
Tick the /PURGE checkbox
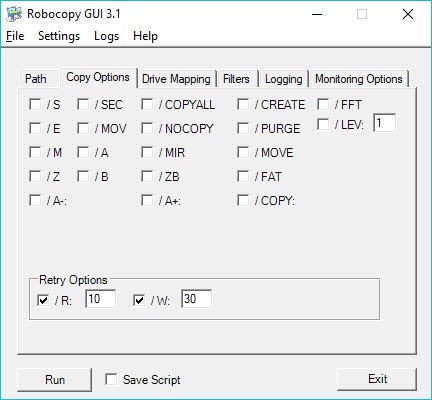[x=243, y=128]
